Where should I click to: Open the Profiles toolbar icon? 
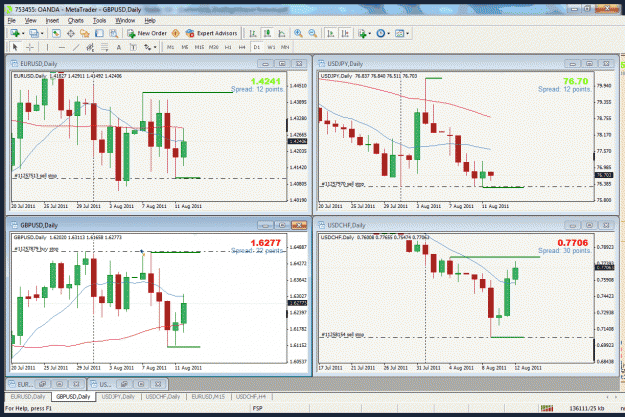tap(34, 33)
